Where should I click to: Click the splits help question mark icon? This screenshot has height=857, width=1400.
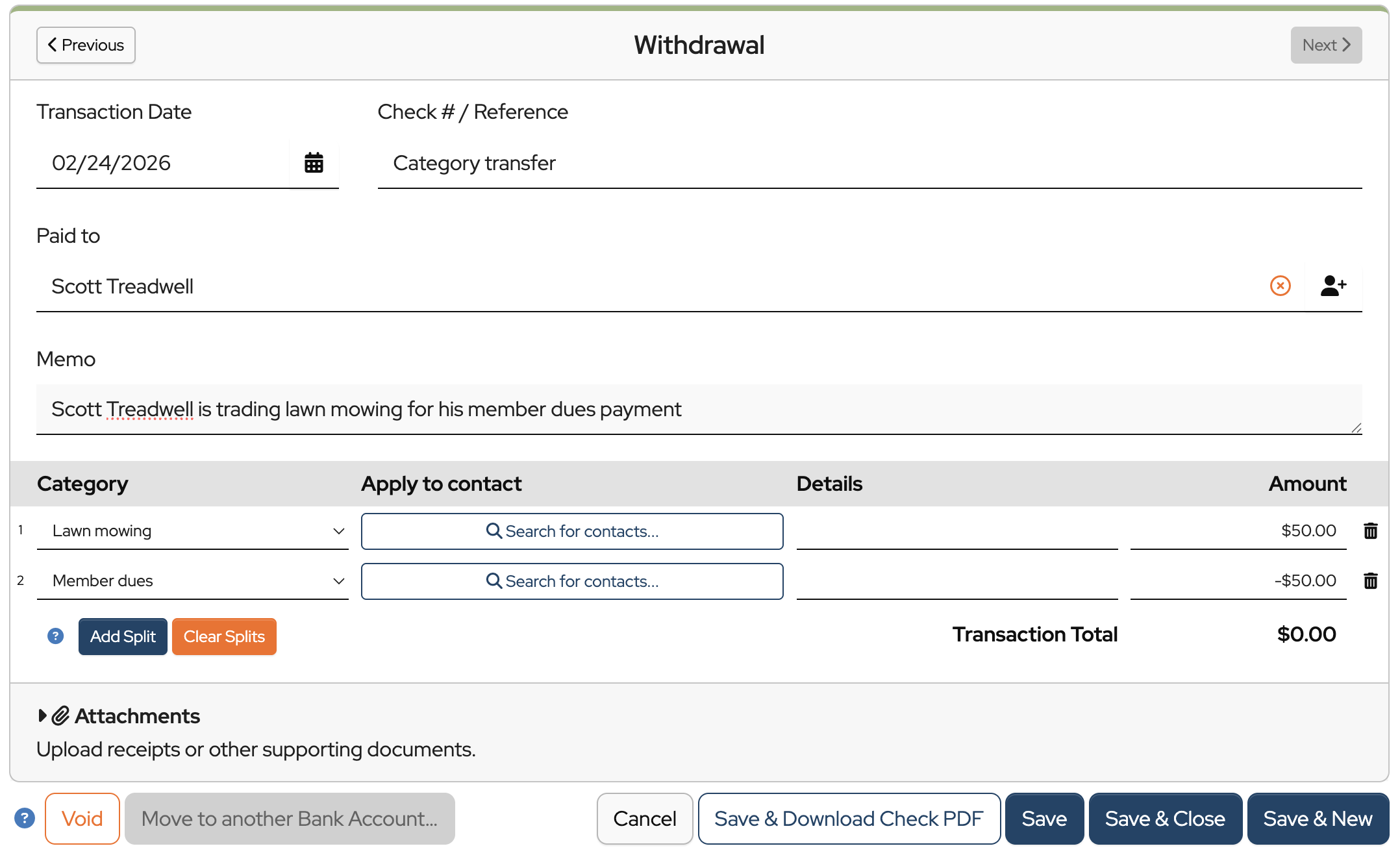(56, 636)
